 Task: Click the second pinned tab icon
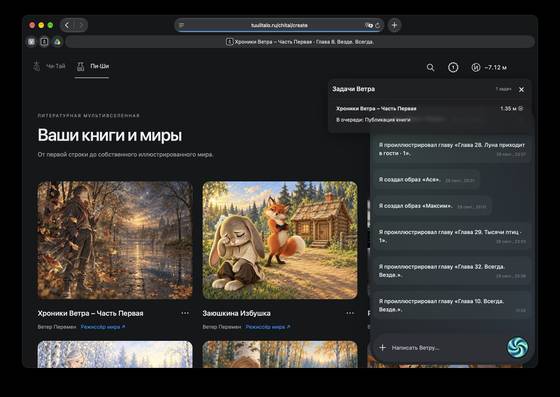click(44, 42)
